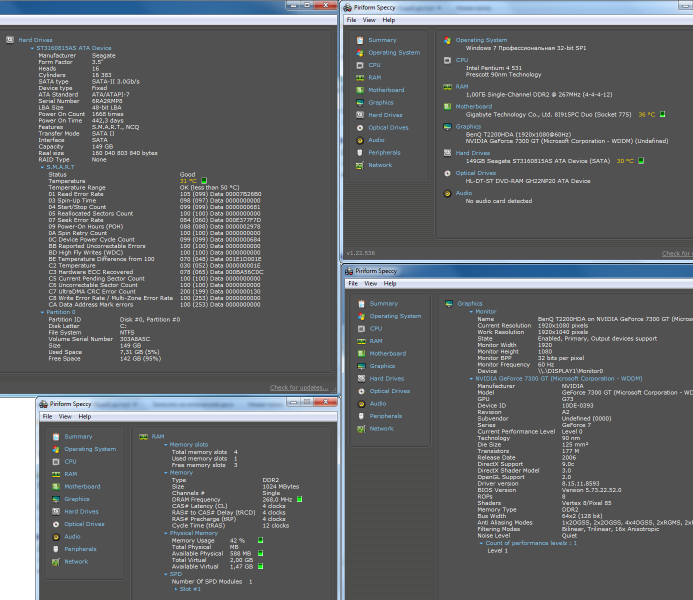Image resolution: width=693 pixels, height=600 pixels.
Task: Click Summary sidebar icon in the Graphics-details window
Action: tap(361, 304)
